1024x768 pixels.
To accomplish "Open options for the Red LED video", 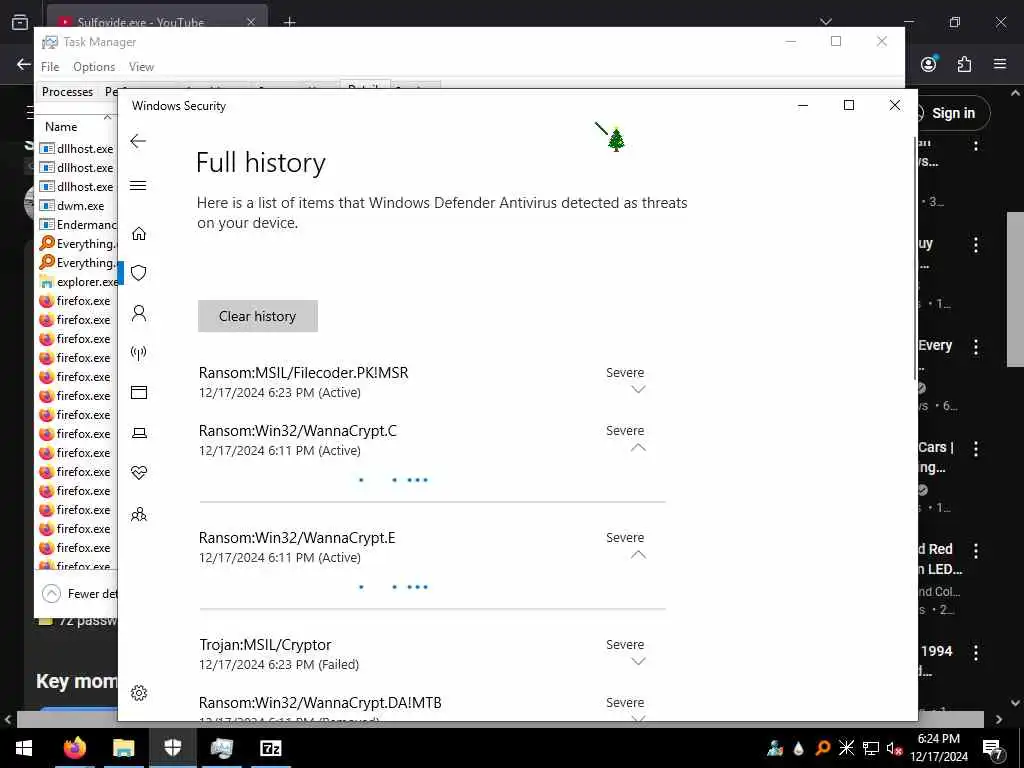I will tap(976, 551).
